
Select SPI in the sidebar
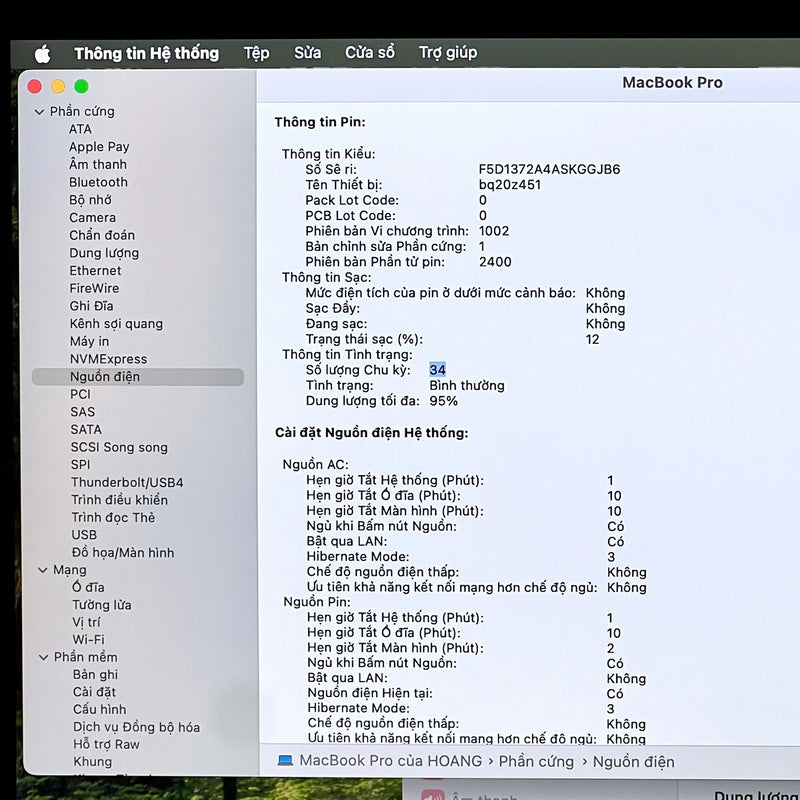coord(80,465)
